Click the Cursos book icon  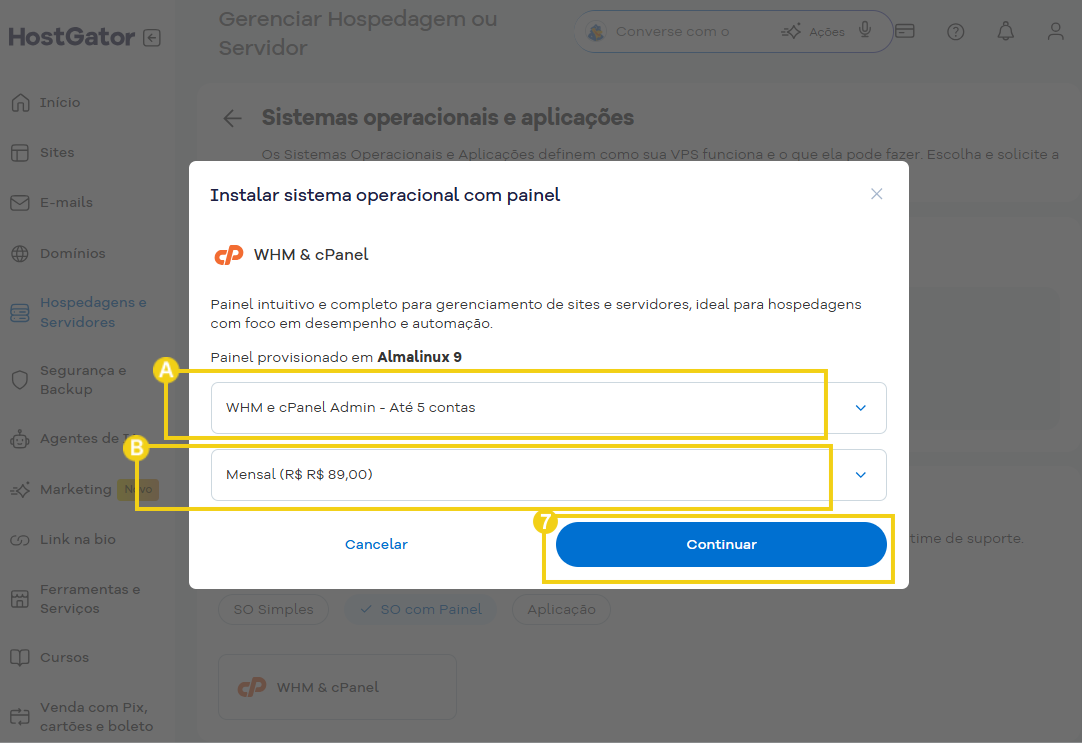20,657
